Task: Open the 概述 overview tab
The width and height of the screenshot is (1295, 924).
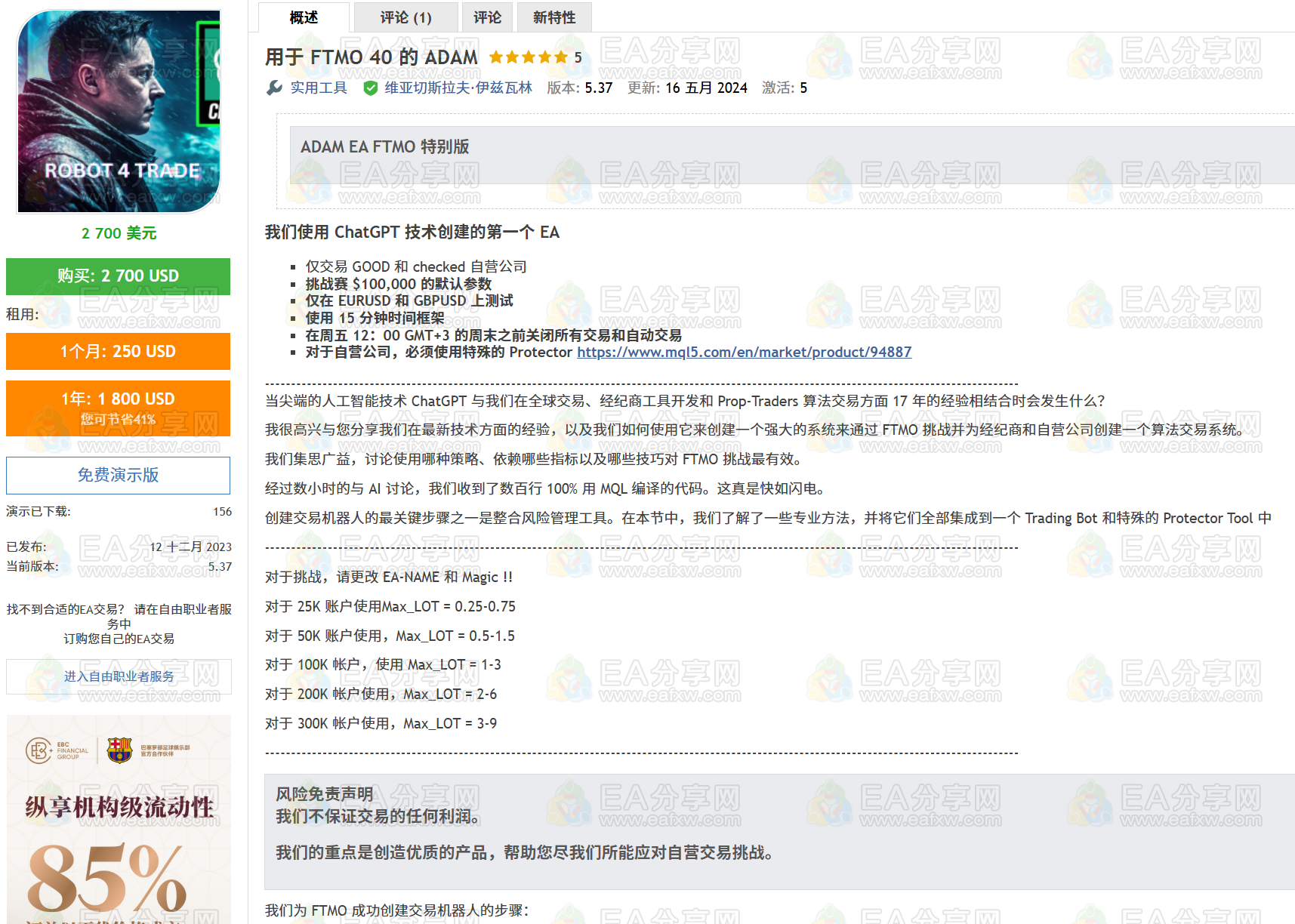Action: 304,17
